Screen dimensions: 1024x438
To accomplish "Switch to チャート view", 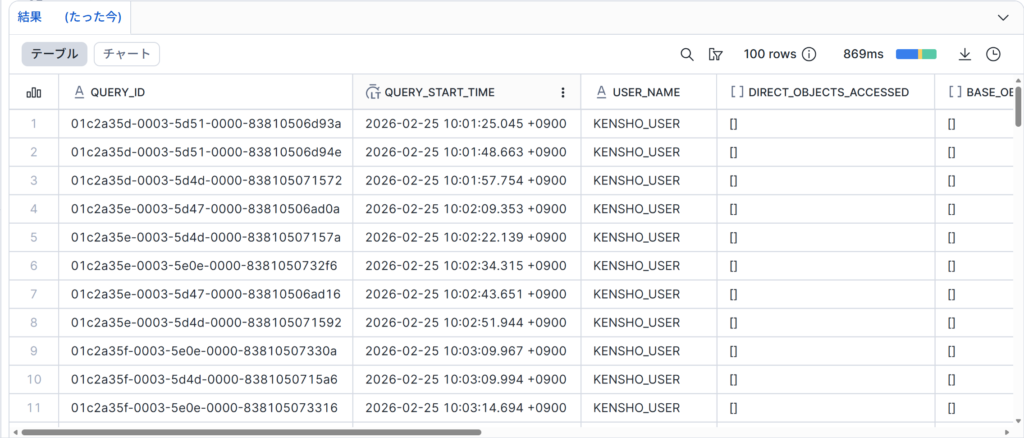I will click(x=127, y=54).
